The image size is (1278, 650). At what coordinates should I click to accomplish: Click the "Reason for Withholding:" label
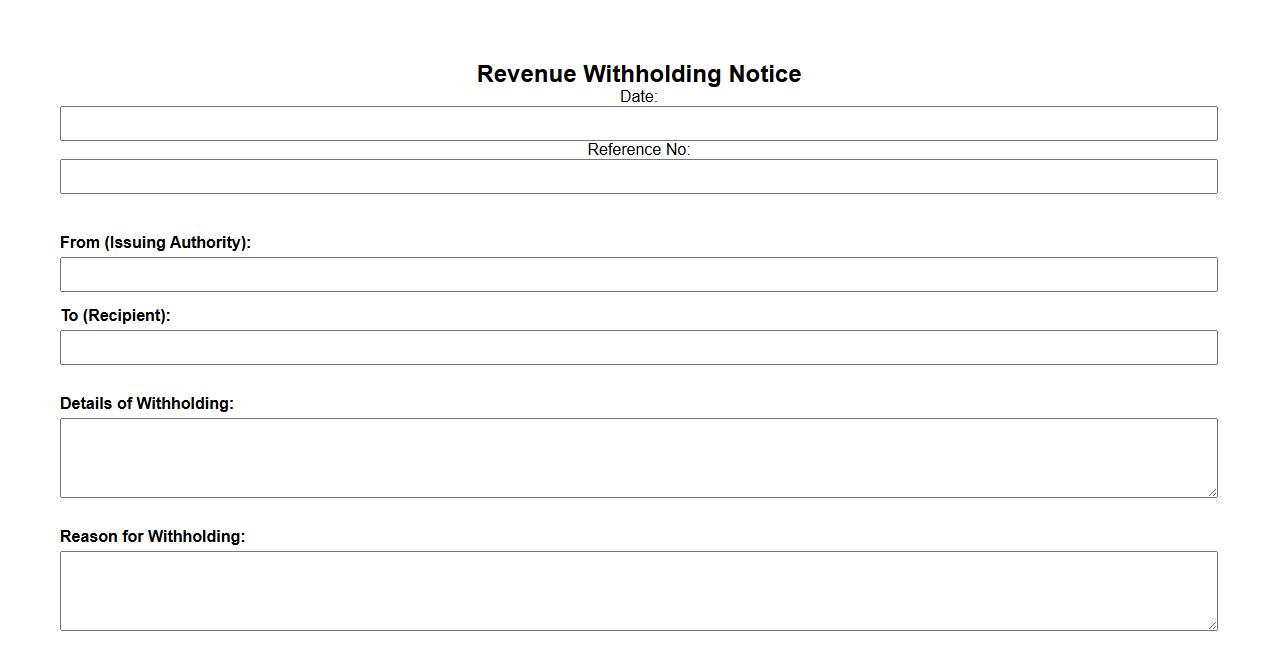pyautogui.click(x=152, y=537)
